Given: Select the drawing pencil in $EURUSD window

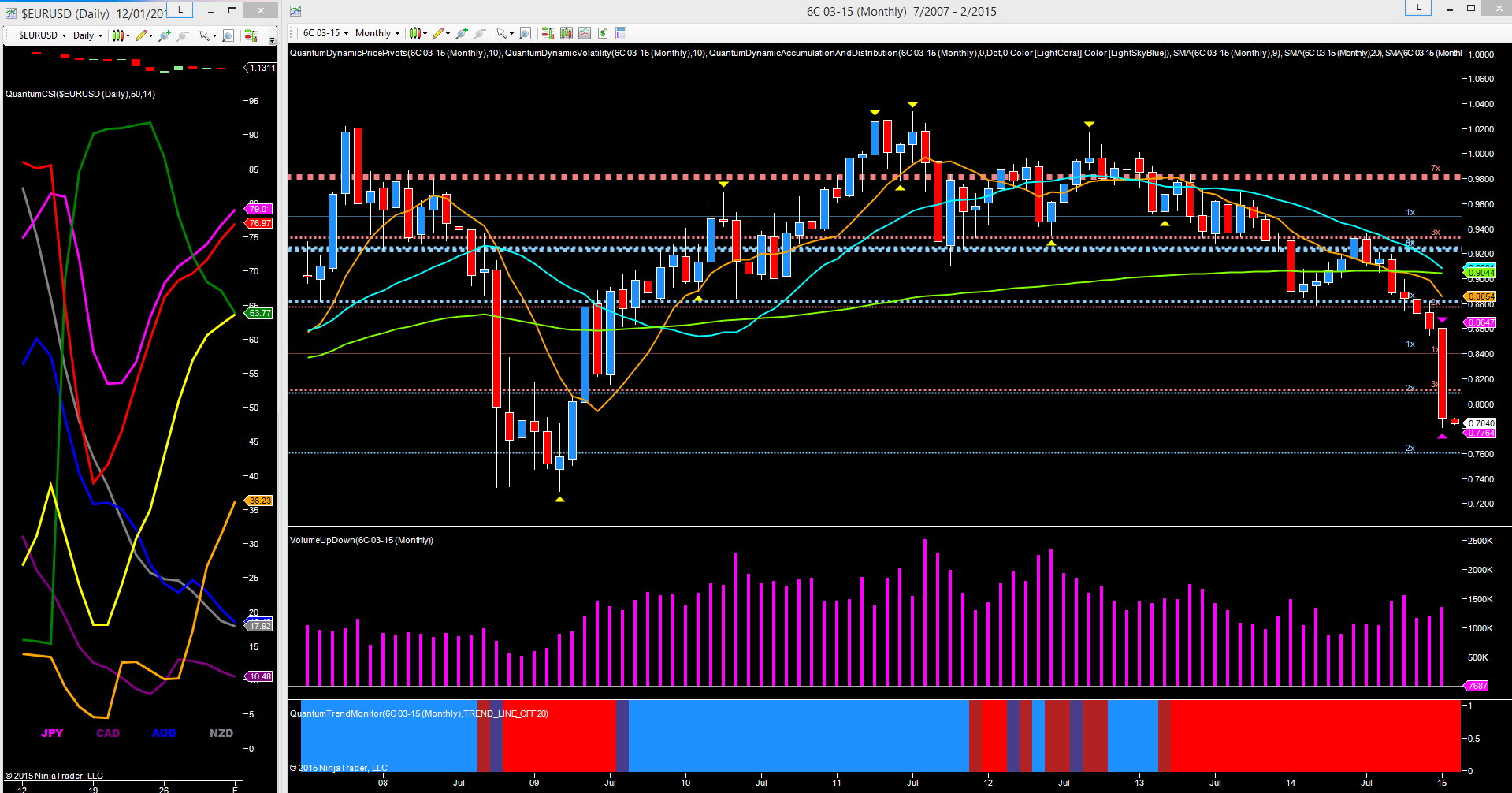Looking at the screenshot, I should pos(141,35).
